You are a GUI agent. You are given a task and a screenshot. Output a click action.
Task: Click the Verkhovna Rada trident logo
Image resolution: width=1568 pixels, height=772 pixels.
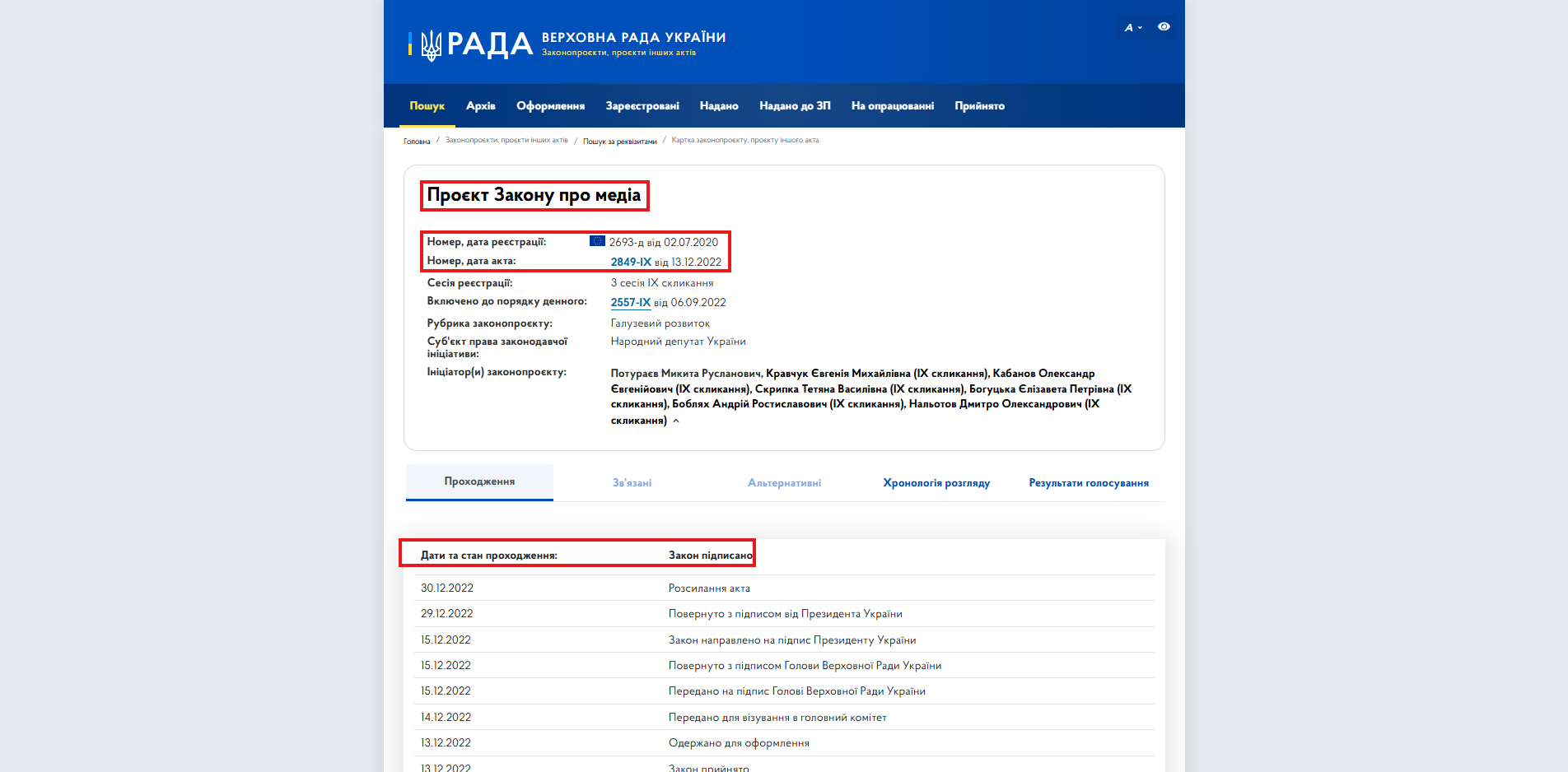pos(431,45)
